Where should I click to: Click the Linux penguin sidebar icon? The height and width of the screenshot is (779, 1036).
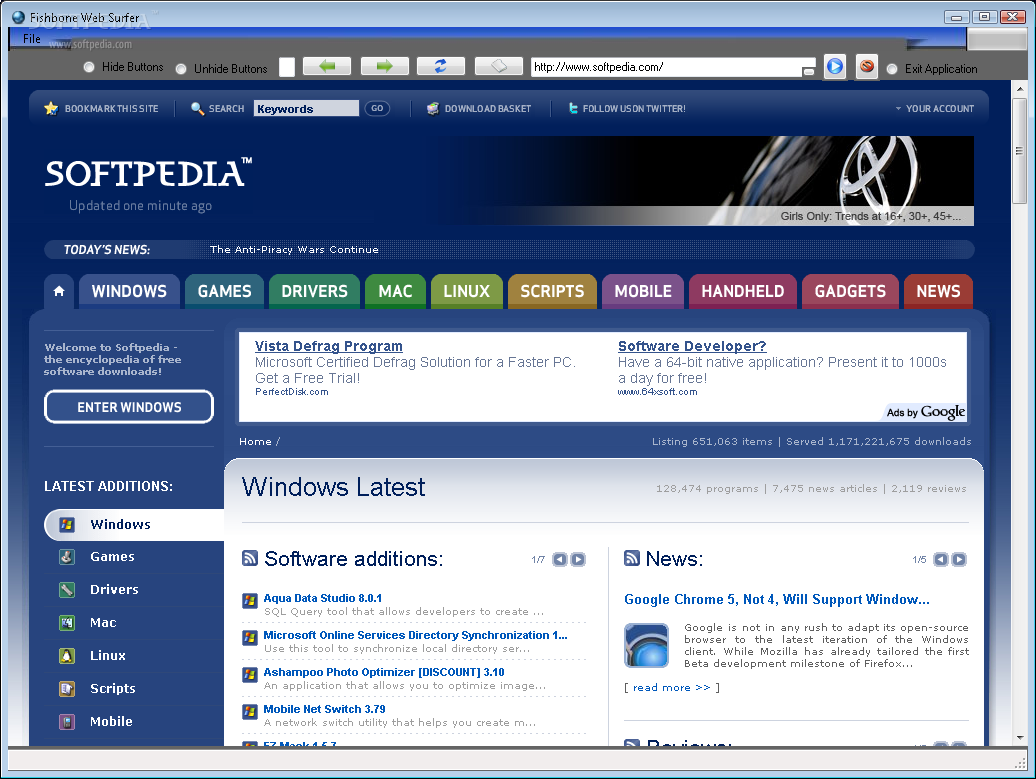[x=67, y=655]
